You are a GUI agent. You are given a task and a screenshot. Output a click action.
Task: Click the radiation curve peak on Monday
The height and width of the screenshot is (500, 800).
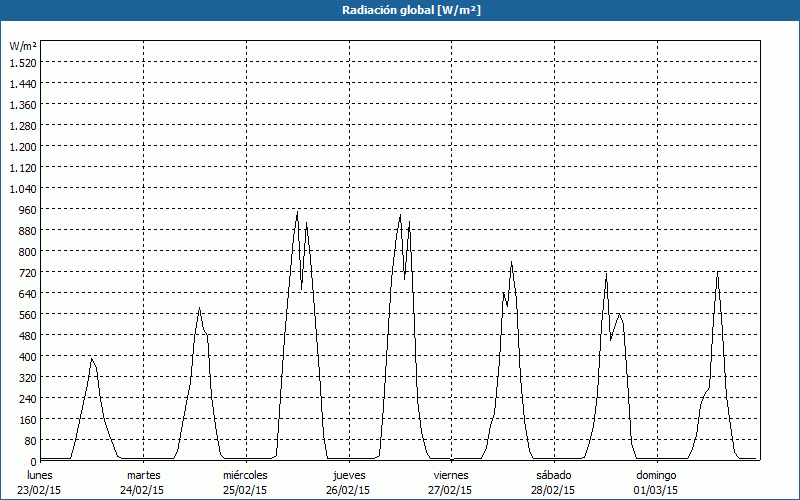92,358
